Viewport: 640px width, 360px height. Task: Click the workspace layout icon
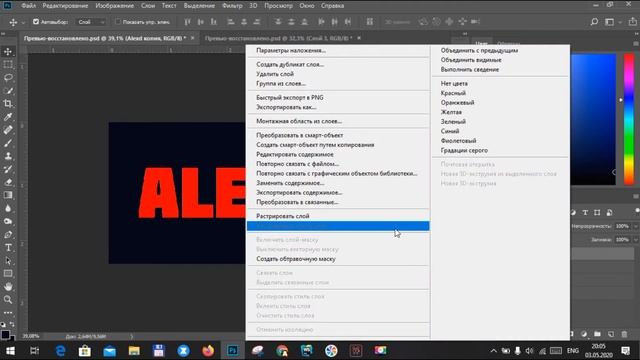coord(609,22)
